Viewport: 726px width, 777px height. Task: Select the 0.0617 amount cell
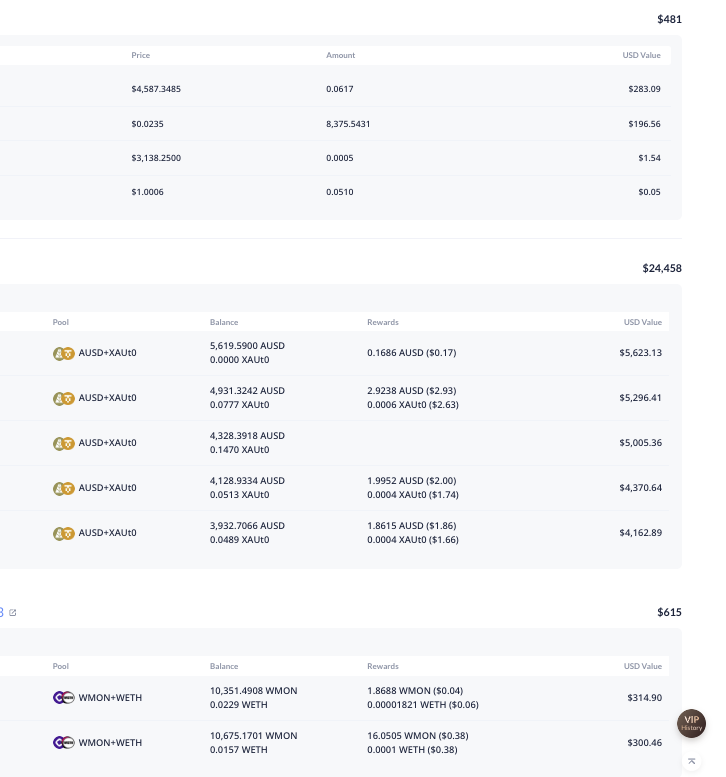tap(339, 89)
